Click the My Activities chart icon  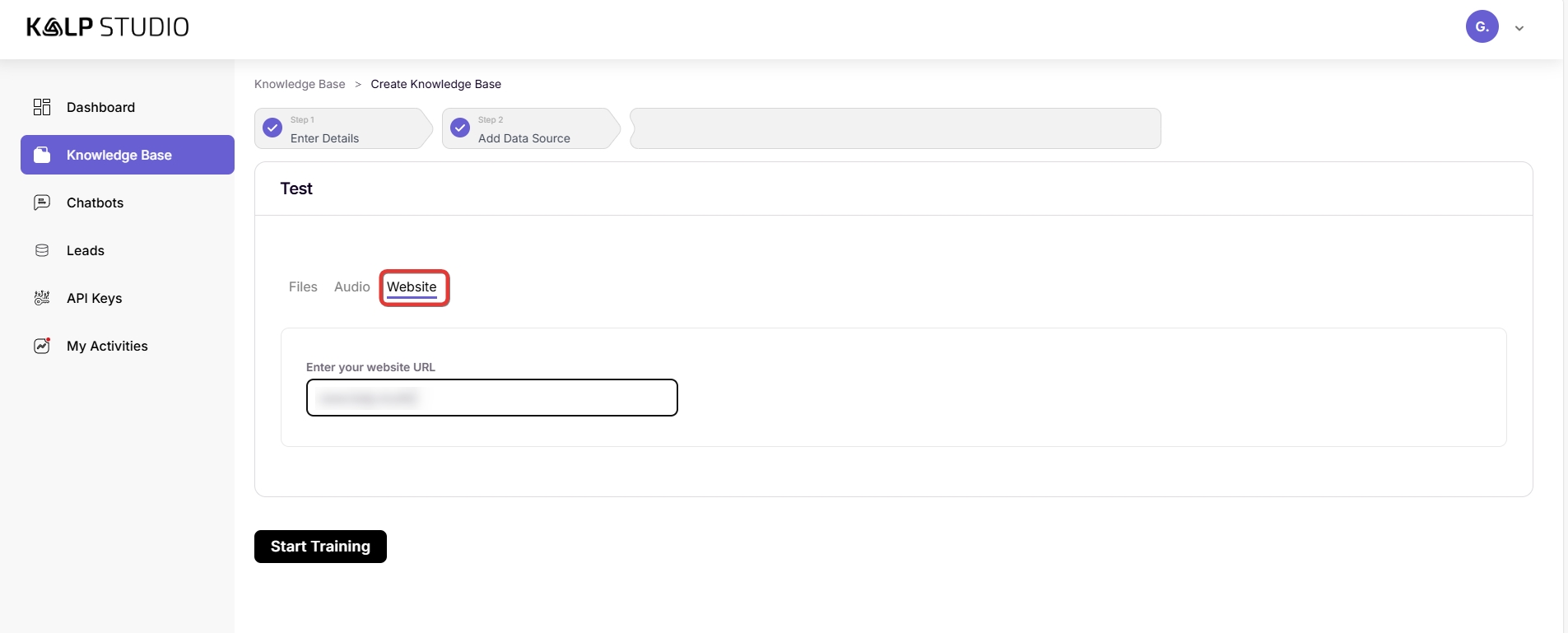click(42, 346)
